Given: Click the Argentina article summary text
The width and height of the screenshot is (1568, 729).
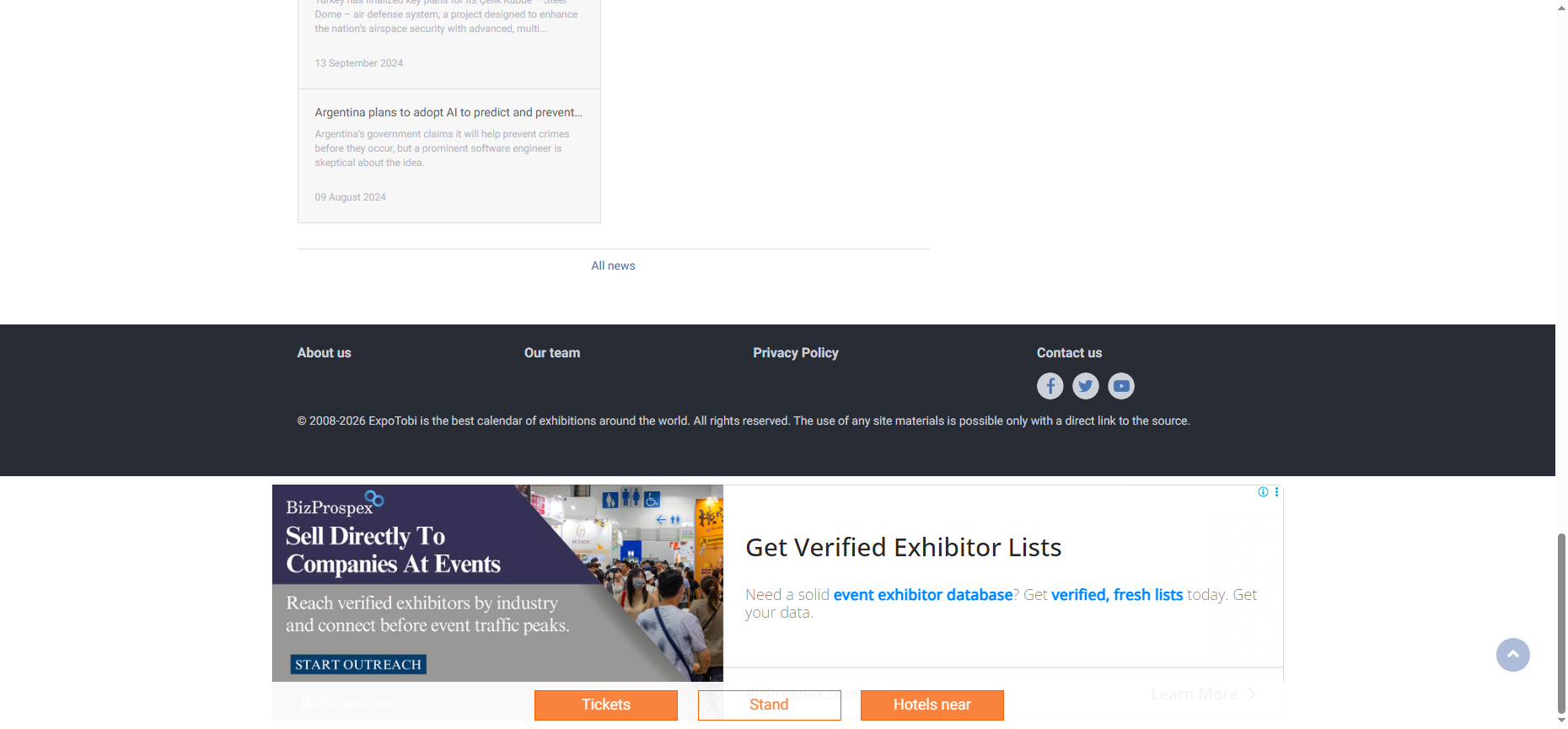Looking at the screenshot, I should (x=443, y=148).
